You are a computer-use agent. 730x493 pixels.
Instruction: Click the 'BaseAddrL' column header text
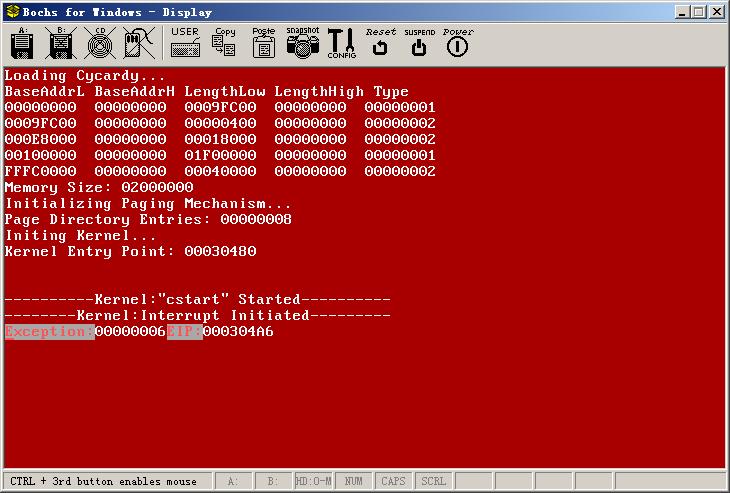(x=45, y=91)
